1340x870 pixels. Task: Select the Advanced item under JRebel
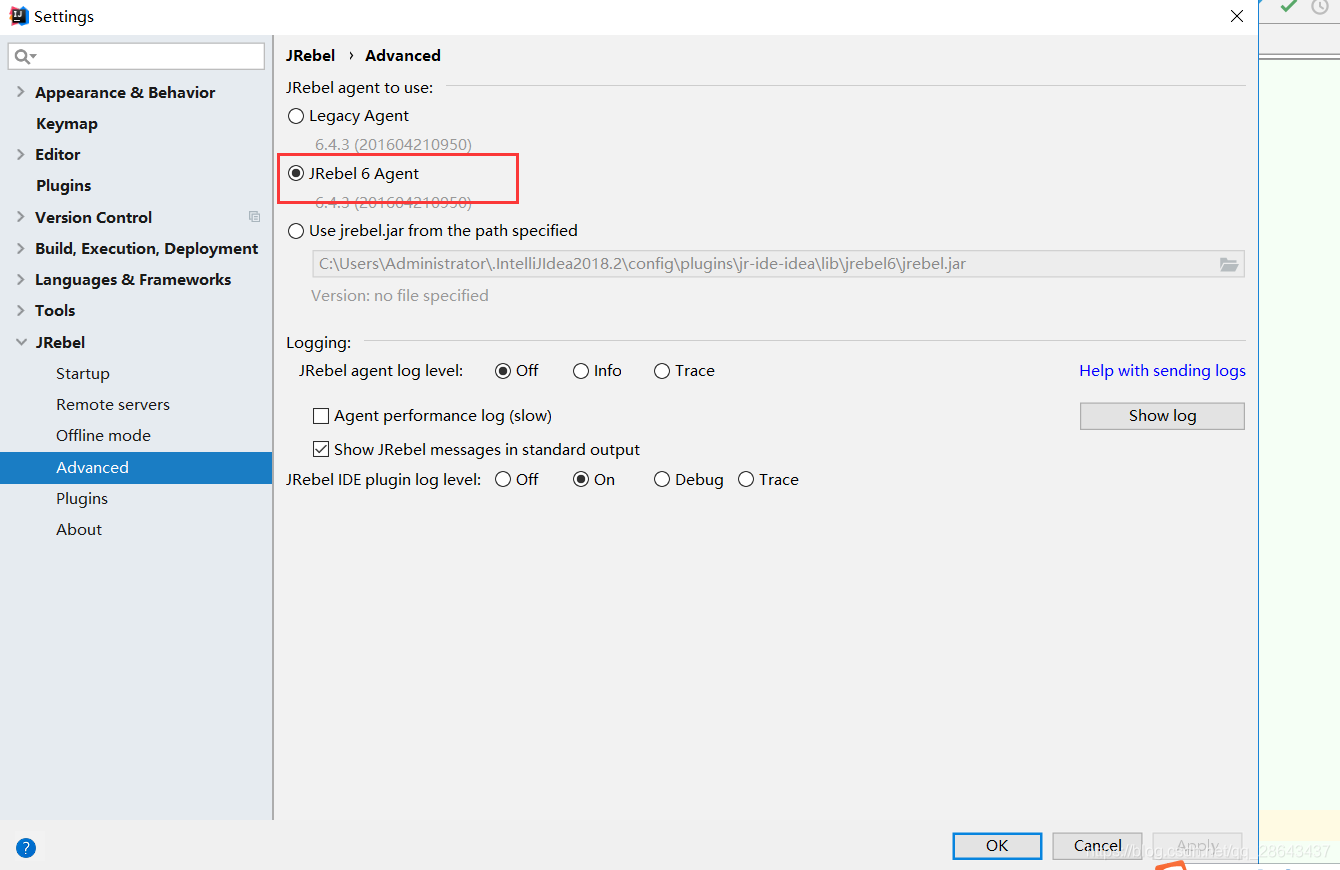pyautogui.click(x=136, y=467)
